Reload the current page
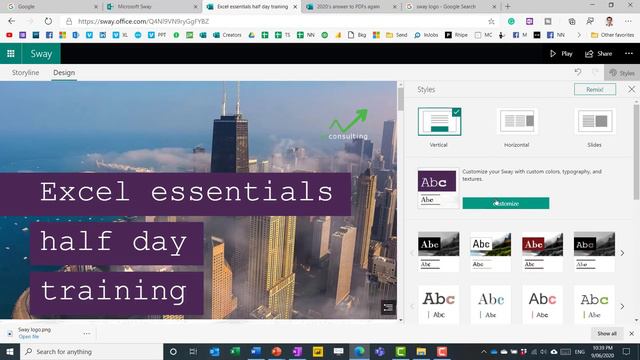The height and width of the screenshot is (360, 640). [x=48, y=21]
